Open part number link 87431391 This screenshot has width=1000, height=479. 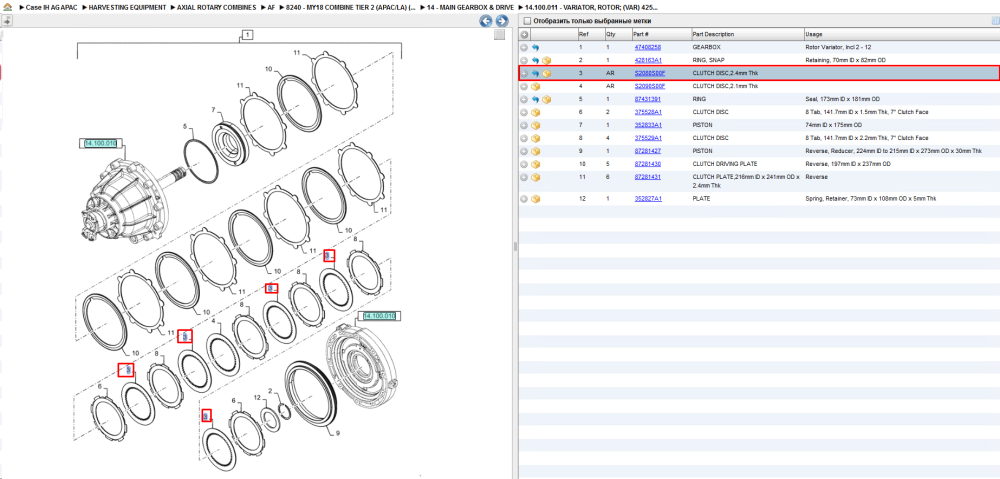point(647,99)
